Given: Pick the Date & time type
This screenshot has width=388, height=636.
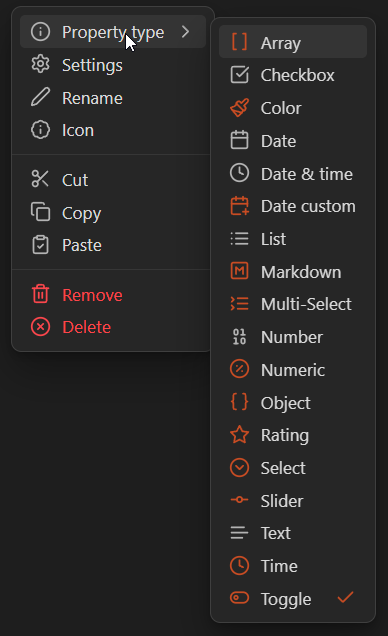Looking at the screenshot, I should (x=293, y=174).
